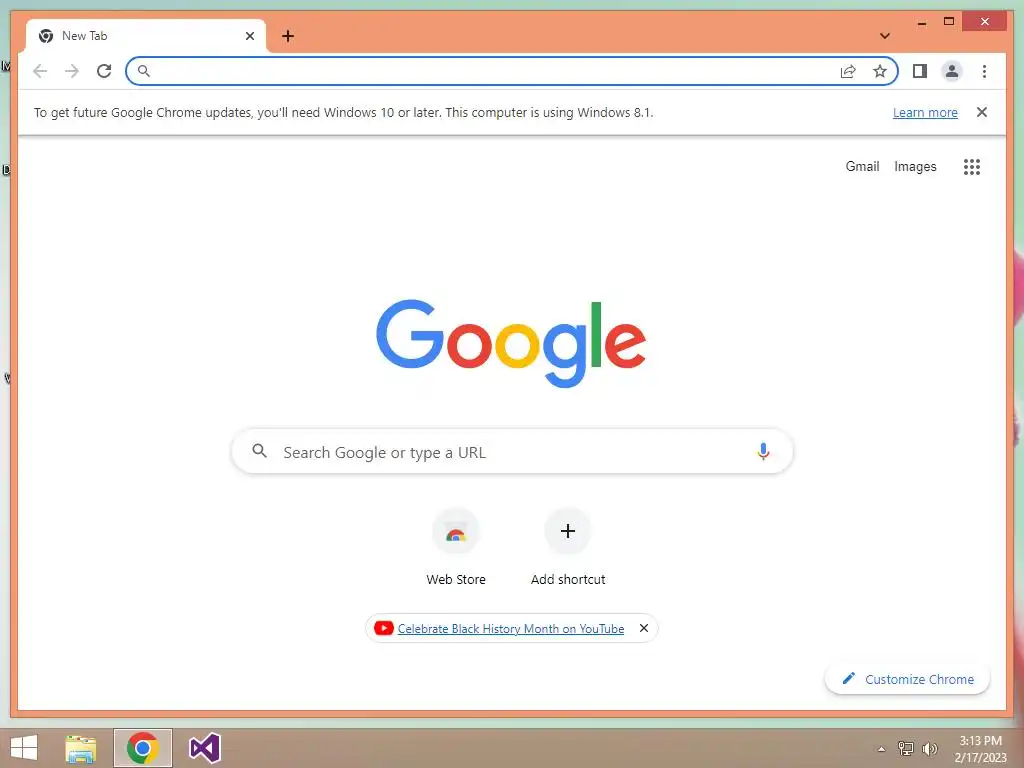
Task: Open a new tab with plus button
Action: (x=287, y=36)
